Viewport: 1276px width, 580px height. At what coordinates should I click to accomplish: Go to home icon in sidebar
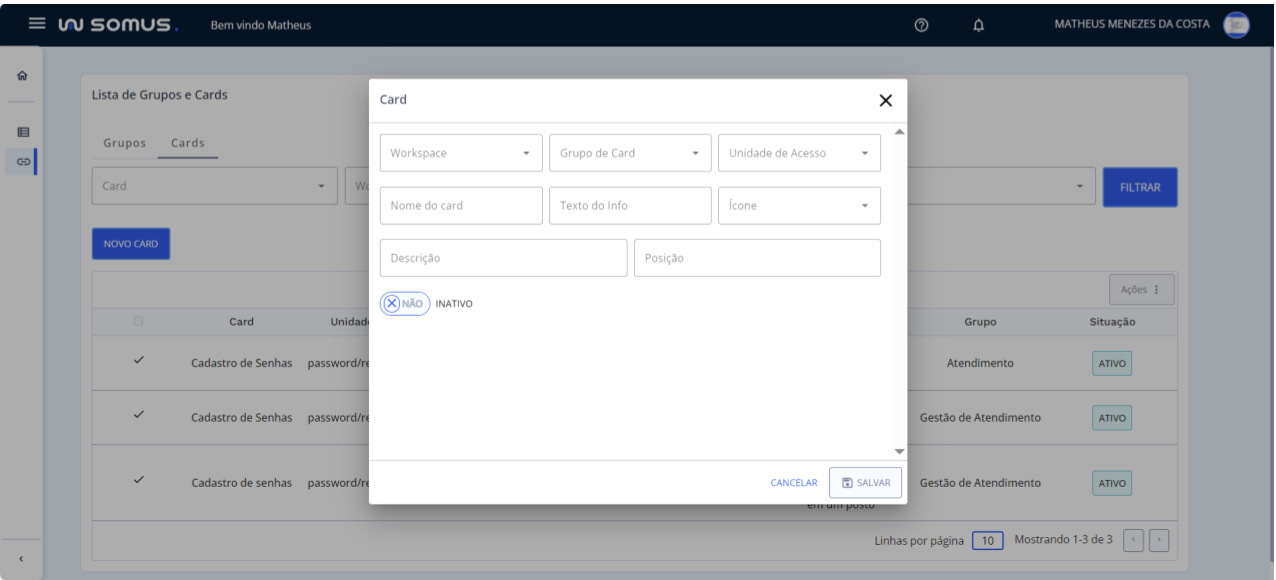coord(22,76)
